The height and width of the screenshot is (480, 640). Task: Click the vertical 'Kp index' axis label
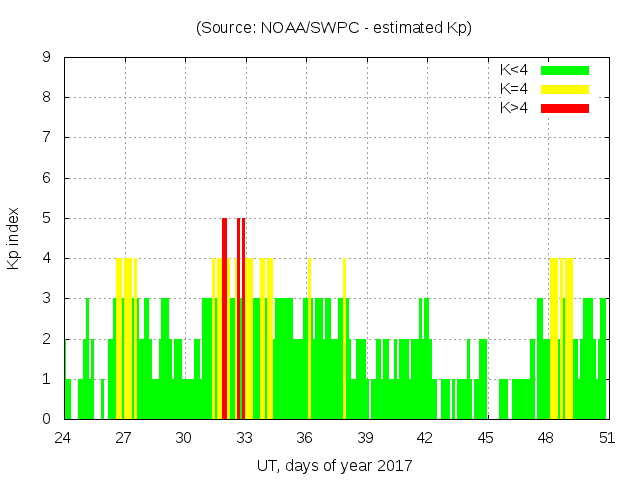click(14, 238)
